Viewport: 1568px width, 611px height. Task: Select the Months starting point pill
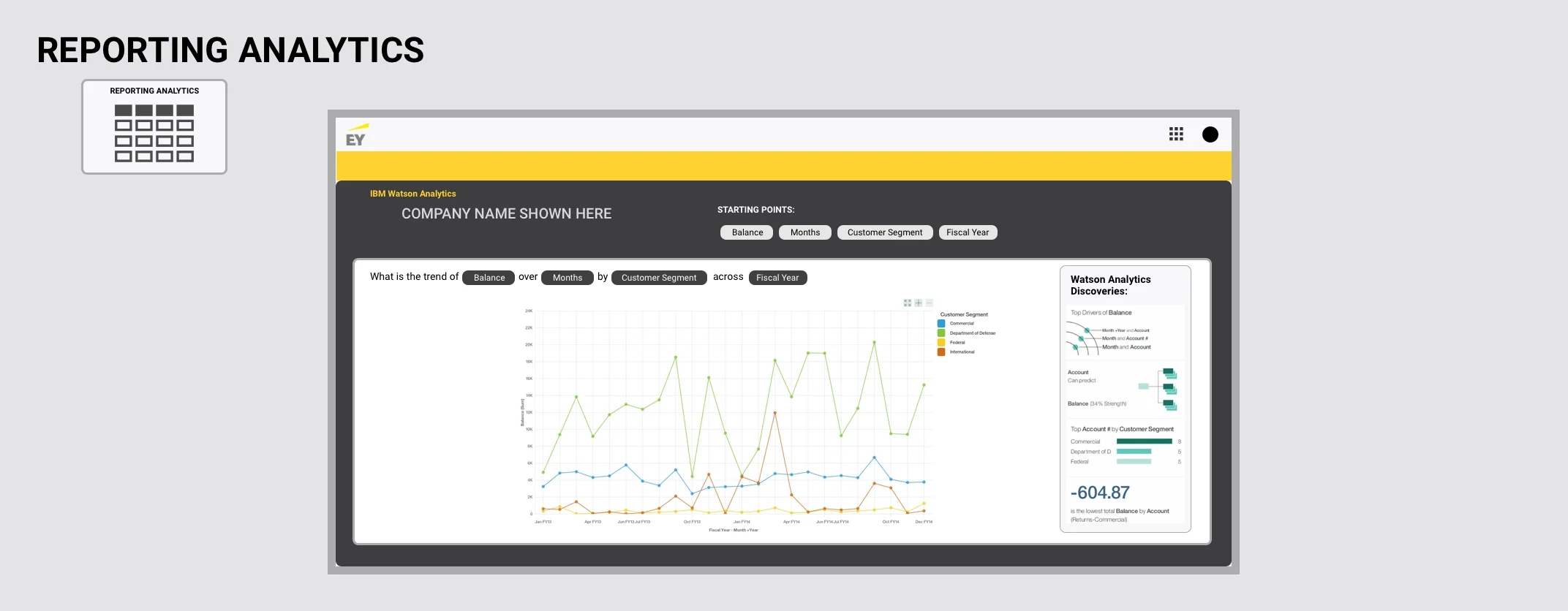[x=805, y=232]
